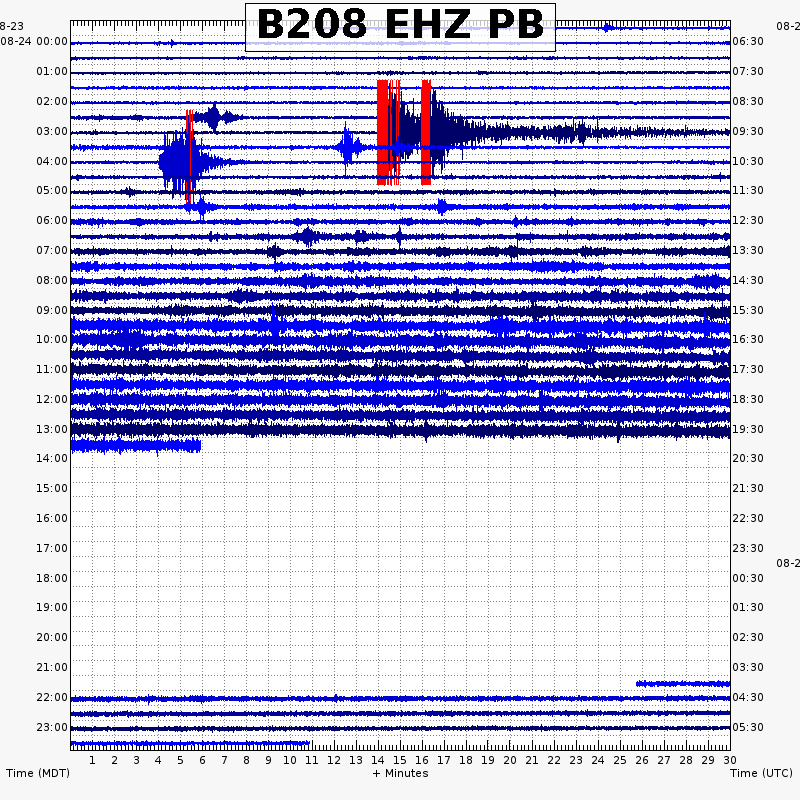Select the 23:00 MDT time label
The image size is (800, 800).
52,727
